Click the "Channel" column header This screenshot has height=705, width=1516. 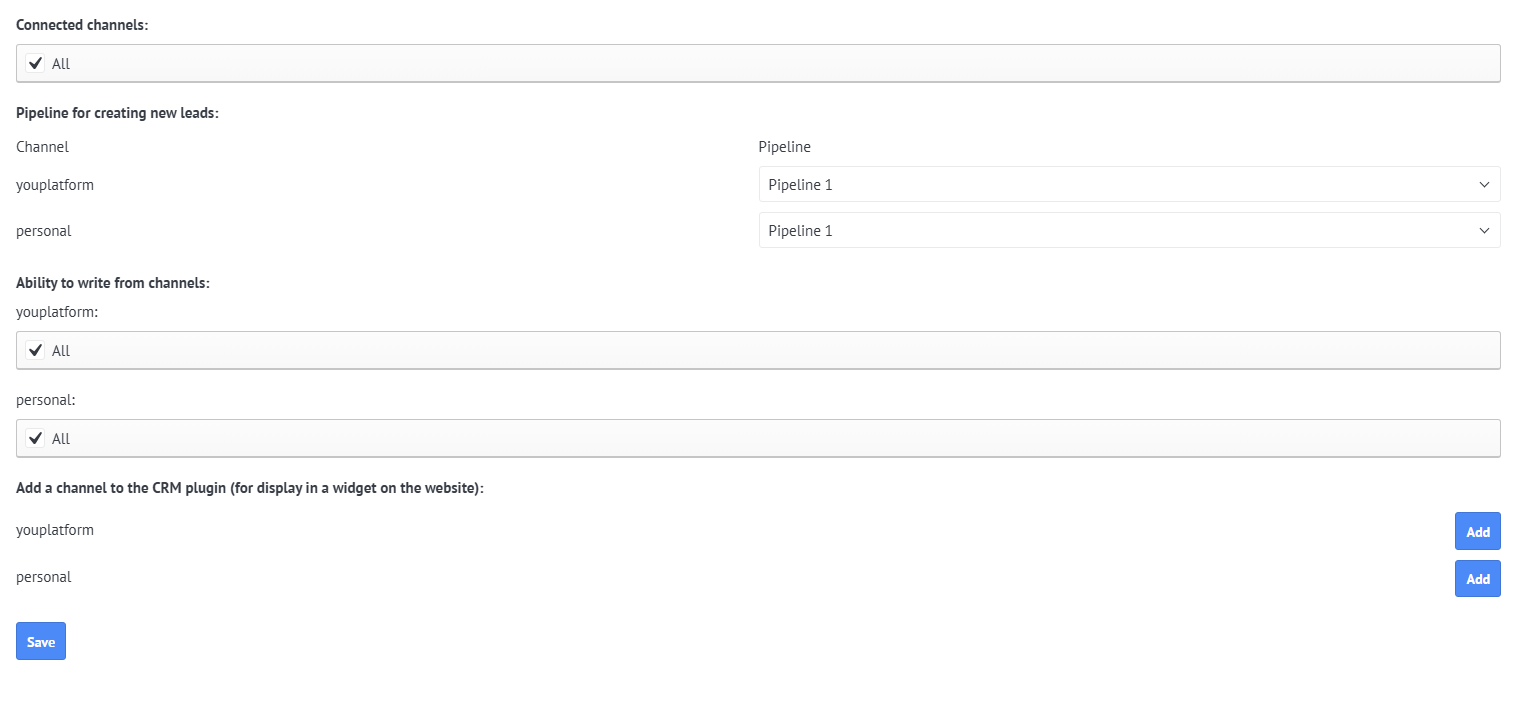(x=42, y=147)
